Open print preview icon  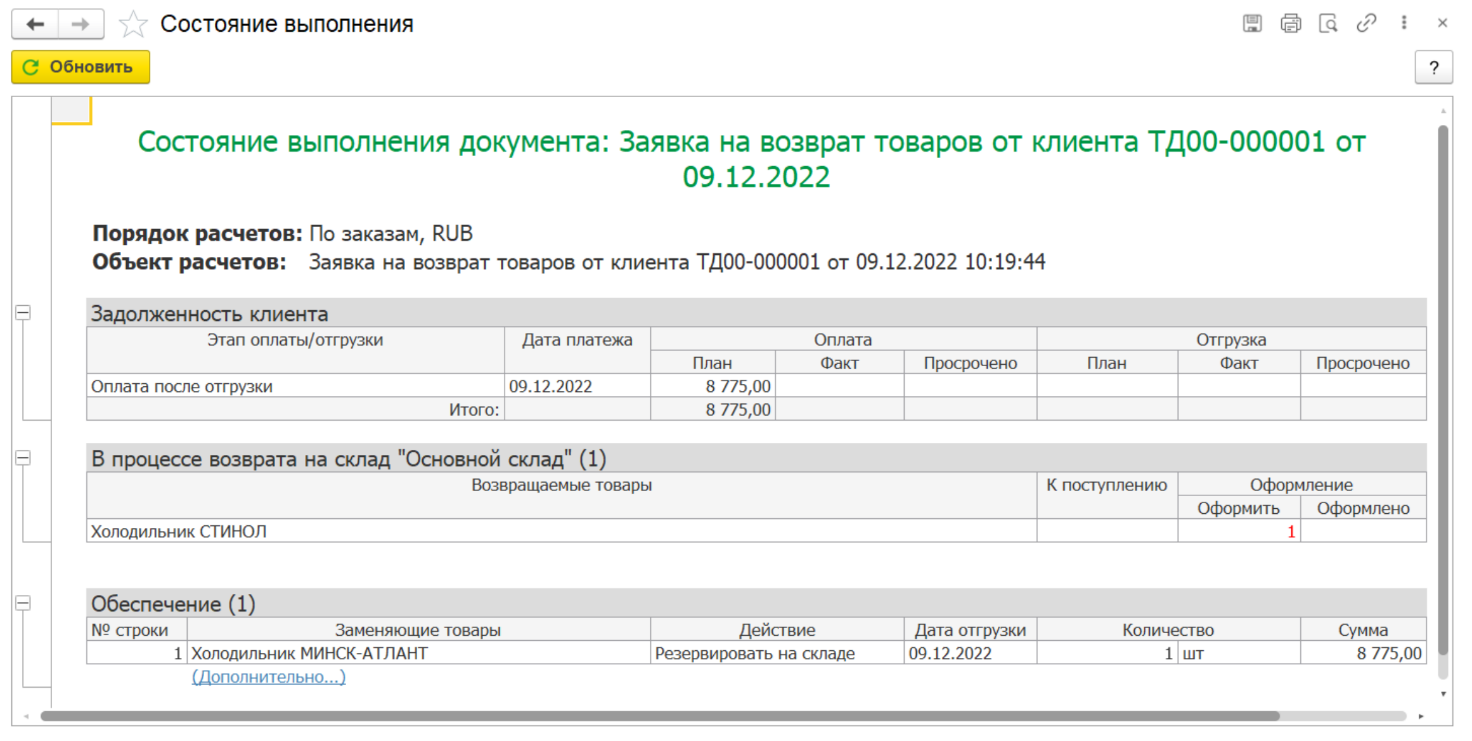1328,23
